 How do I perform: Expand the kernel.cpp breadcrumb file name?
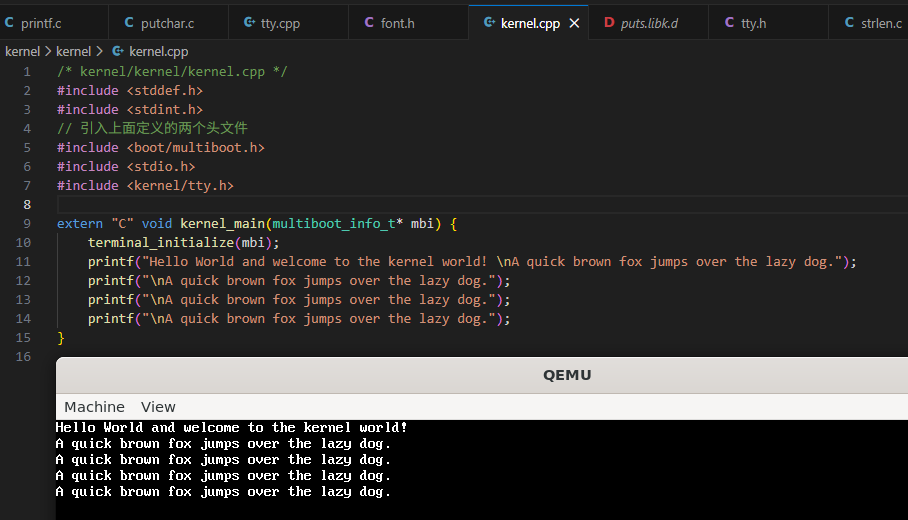pos(158,51)
